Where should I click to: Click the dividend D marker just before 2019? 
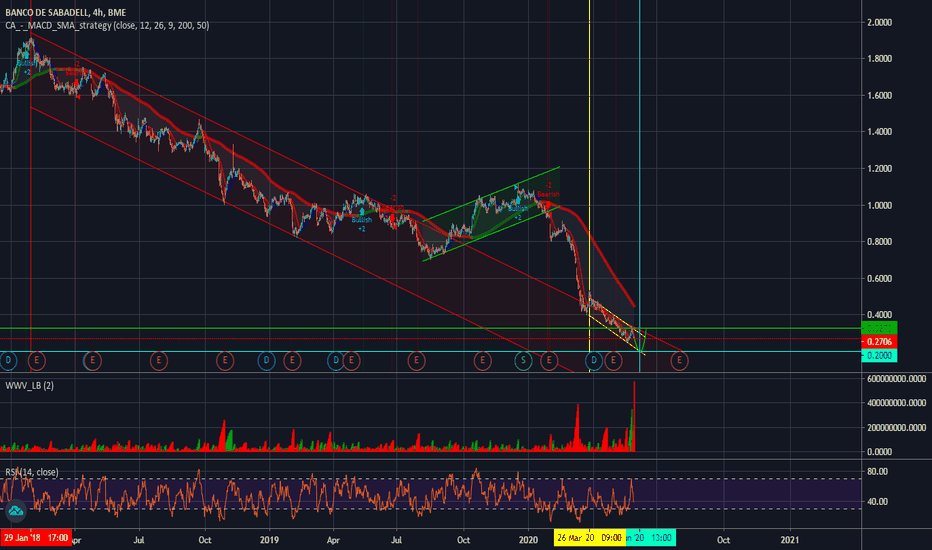pos(266,360)
